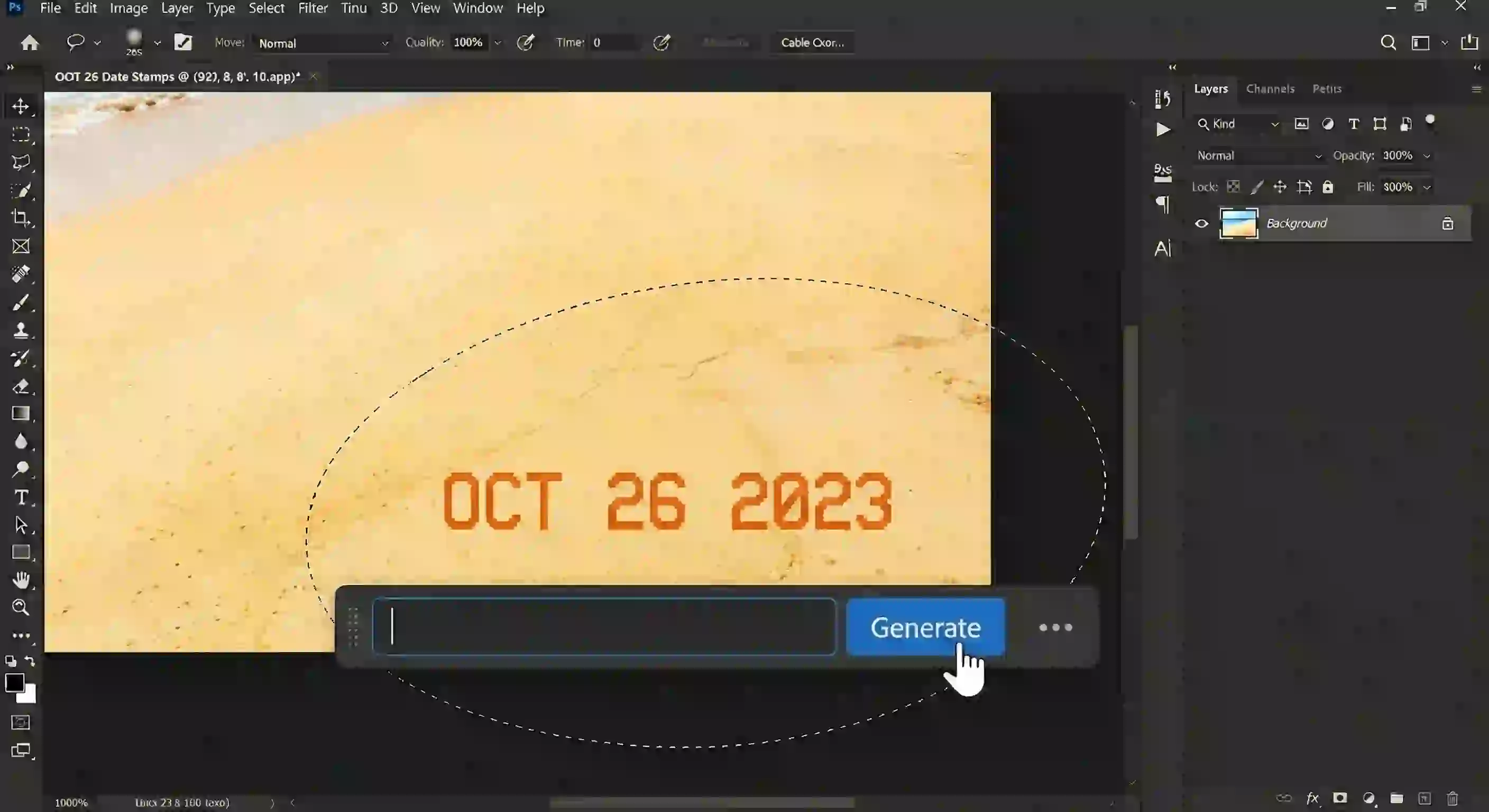
Task: Click inside the generative prompt text field
Action: 604,627
